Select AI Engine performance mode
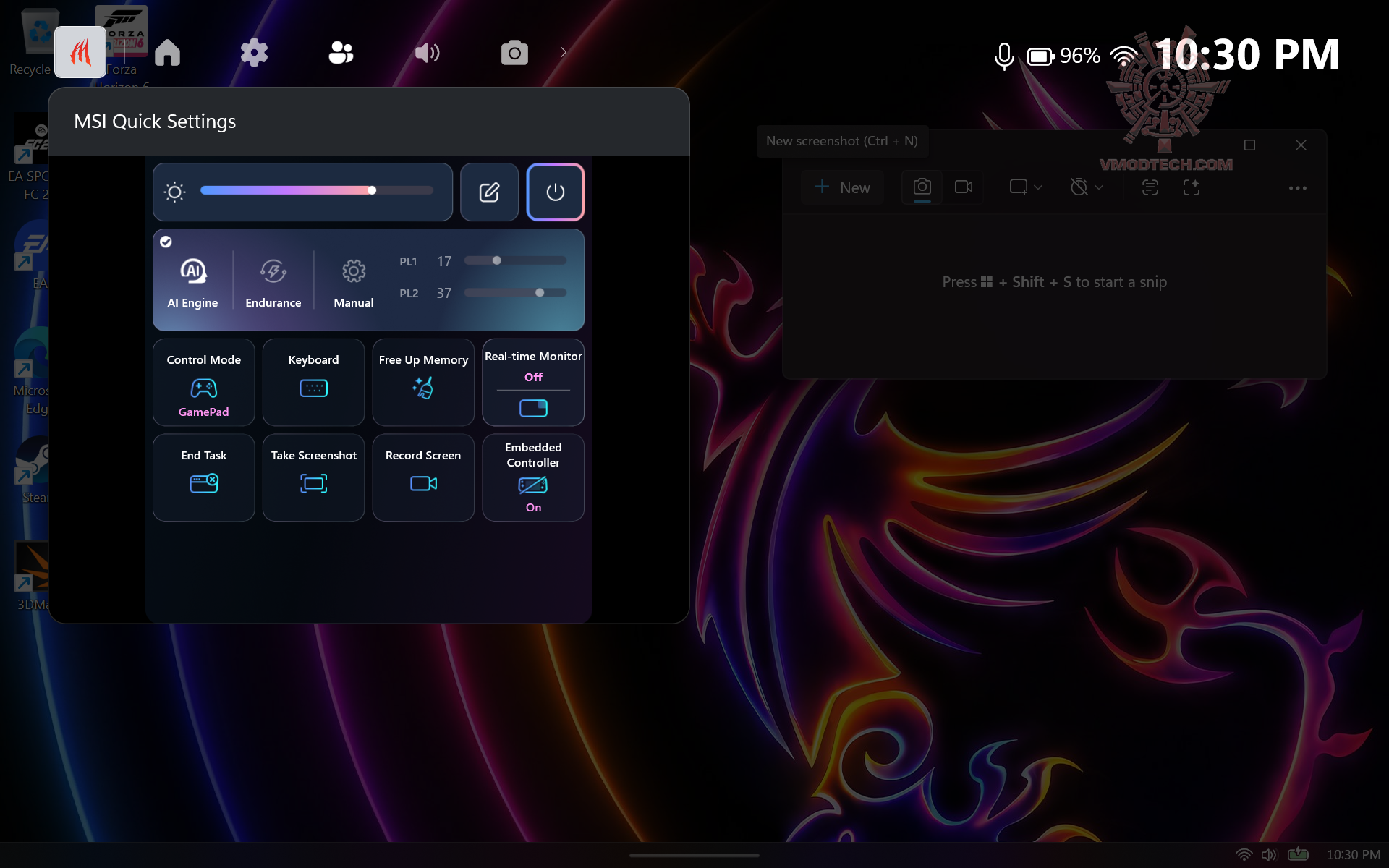 coord(192,283)
